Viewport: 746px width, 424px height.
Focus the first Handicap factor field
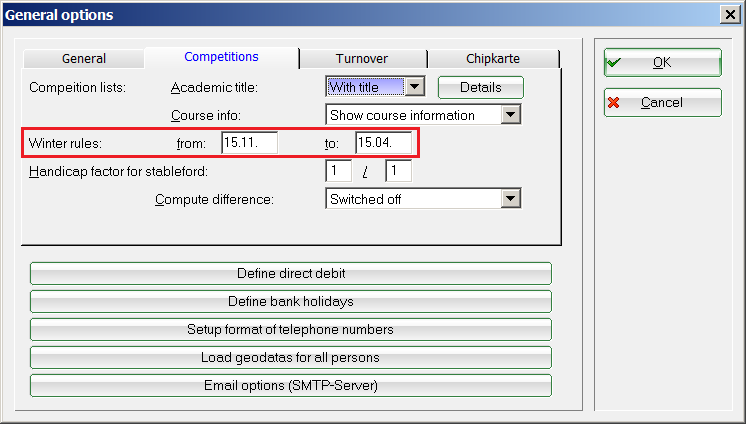coord(339,172)
